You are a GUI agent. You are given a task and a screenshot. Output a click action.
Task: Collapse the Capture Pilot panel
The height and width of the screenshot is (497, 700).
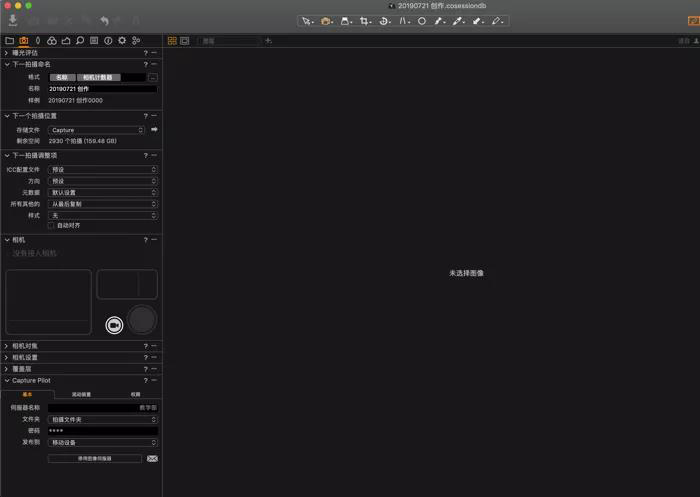click(6, 380)
